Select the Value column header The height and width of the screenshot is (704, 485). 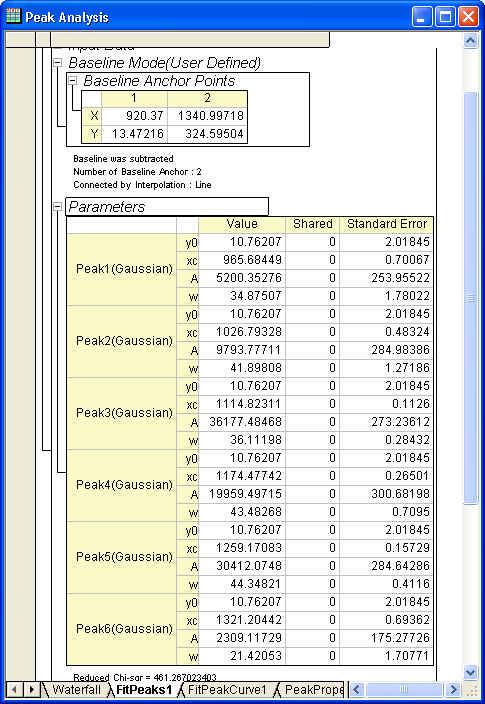pos(242,224)
